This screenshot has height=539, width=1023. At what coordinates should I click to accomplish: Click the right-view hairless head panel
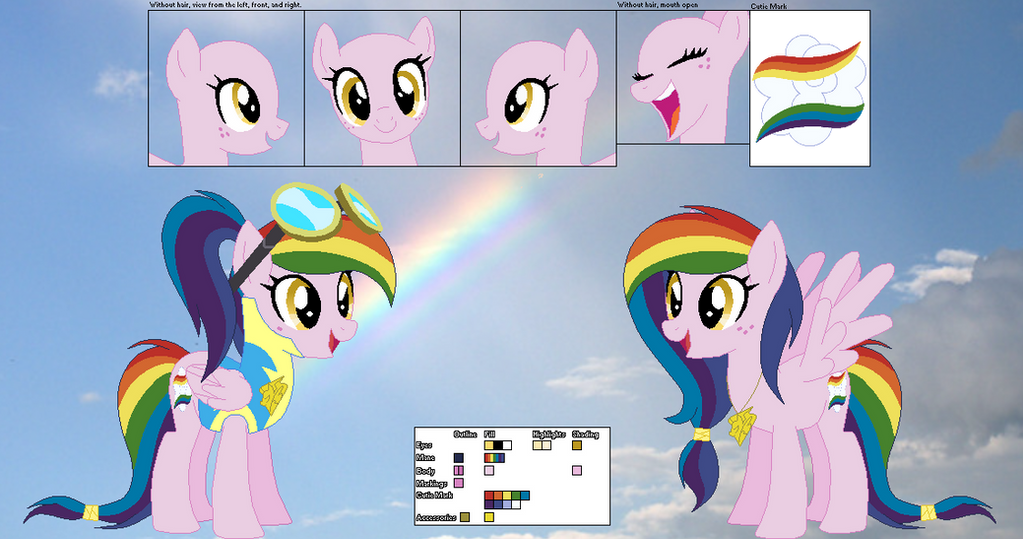538,88
